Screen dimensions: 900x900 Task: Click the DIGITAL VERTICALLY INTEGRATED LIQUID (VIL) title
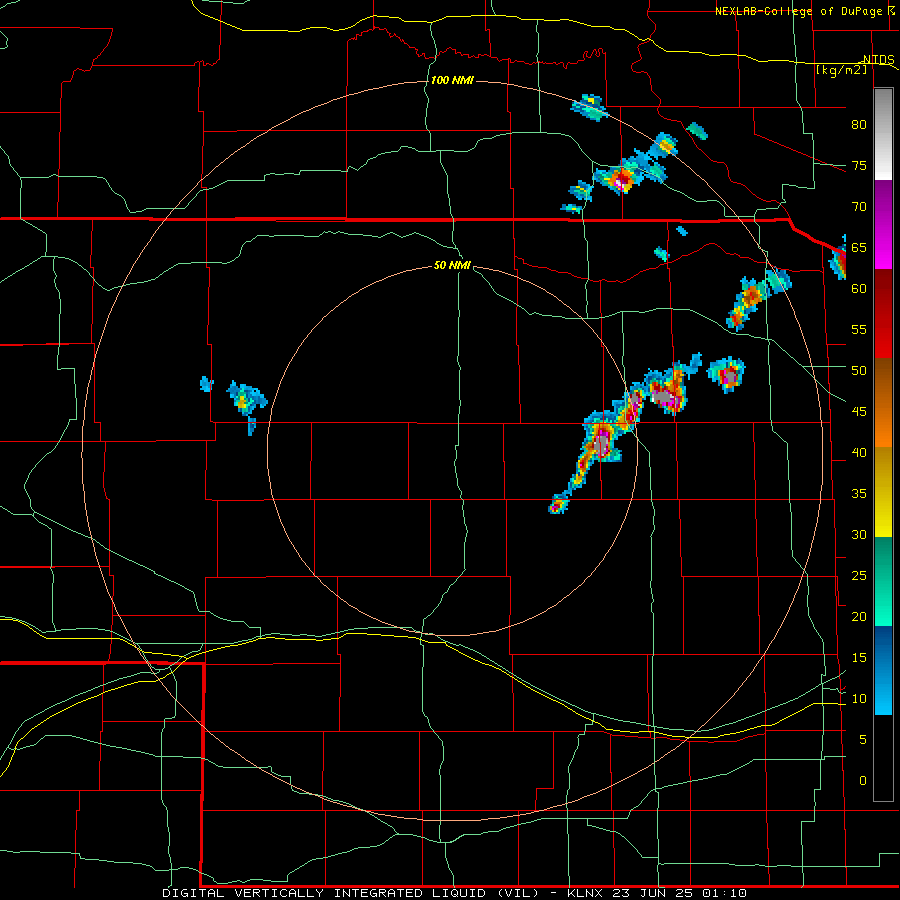click(x=352, y=893)
